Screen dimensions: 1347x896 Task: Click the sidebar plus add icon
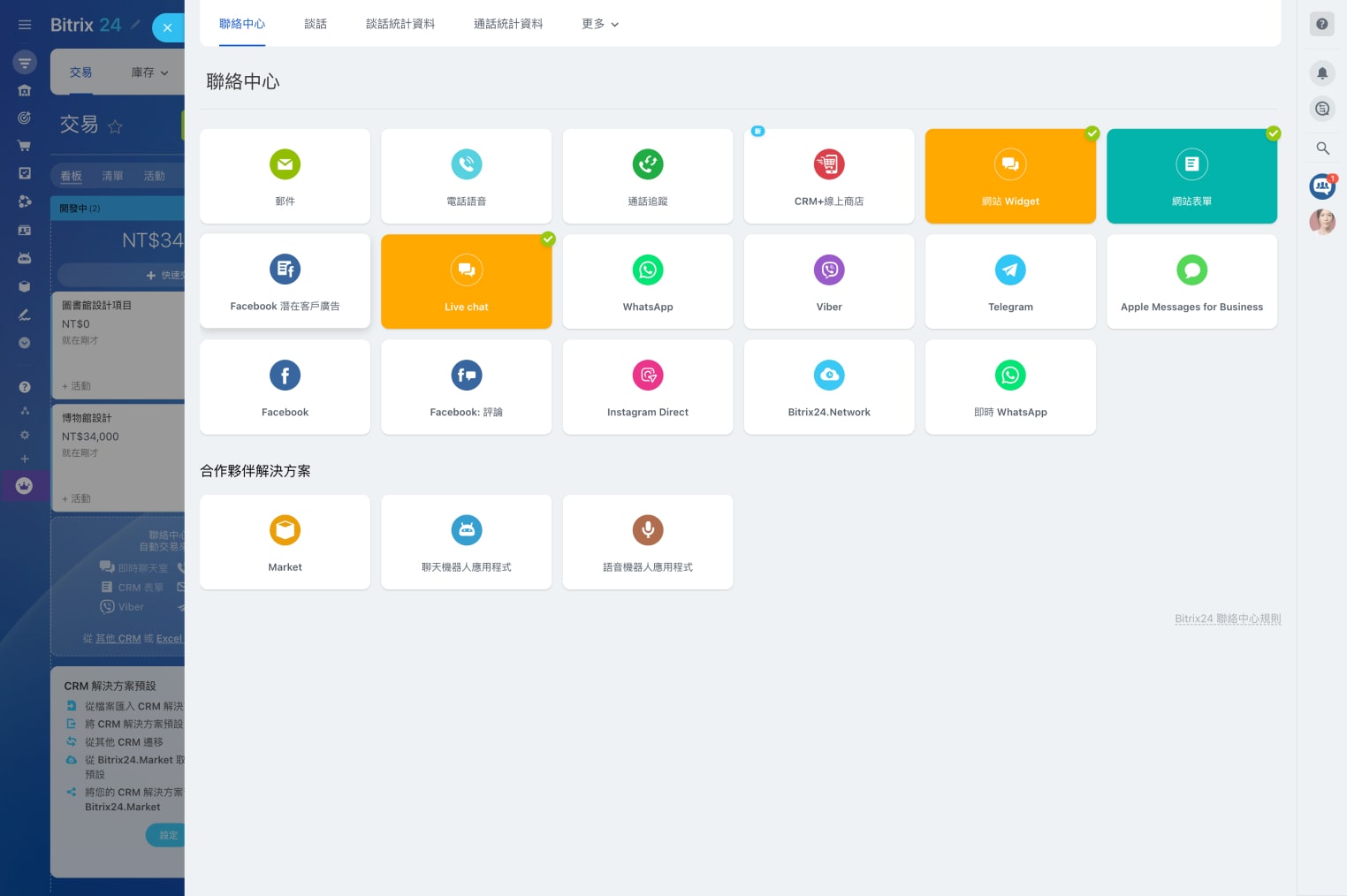point(25,459)
